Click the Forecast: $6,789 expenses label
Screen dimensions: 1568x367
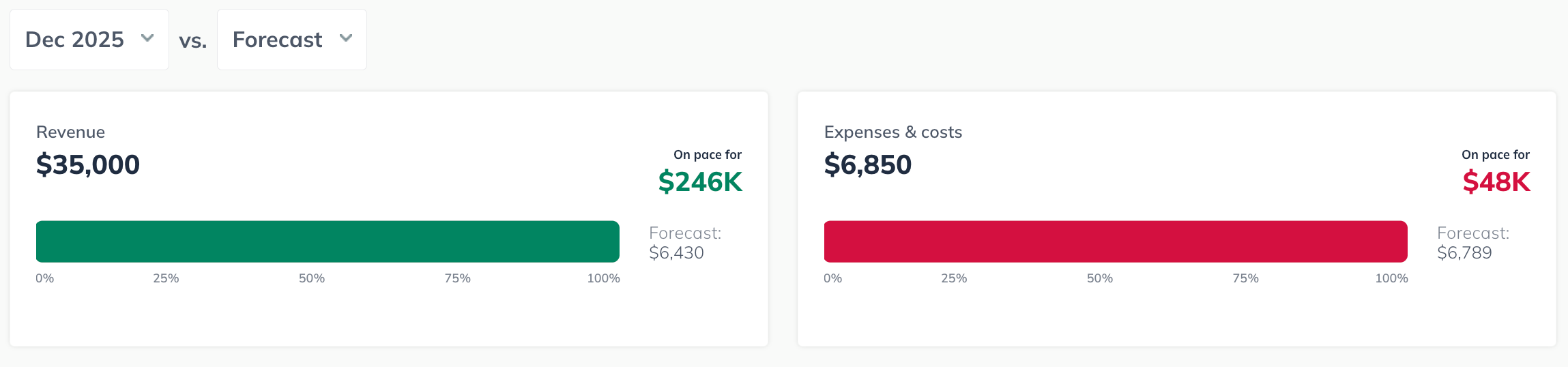tap(1472, 243)
